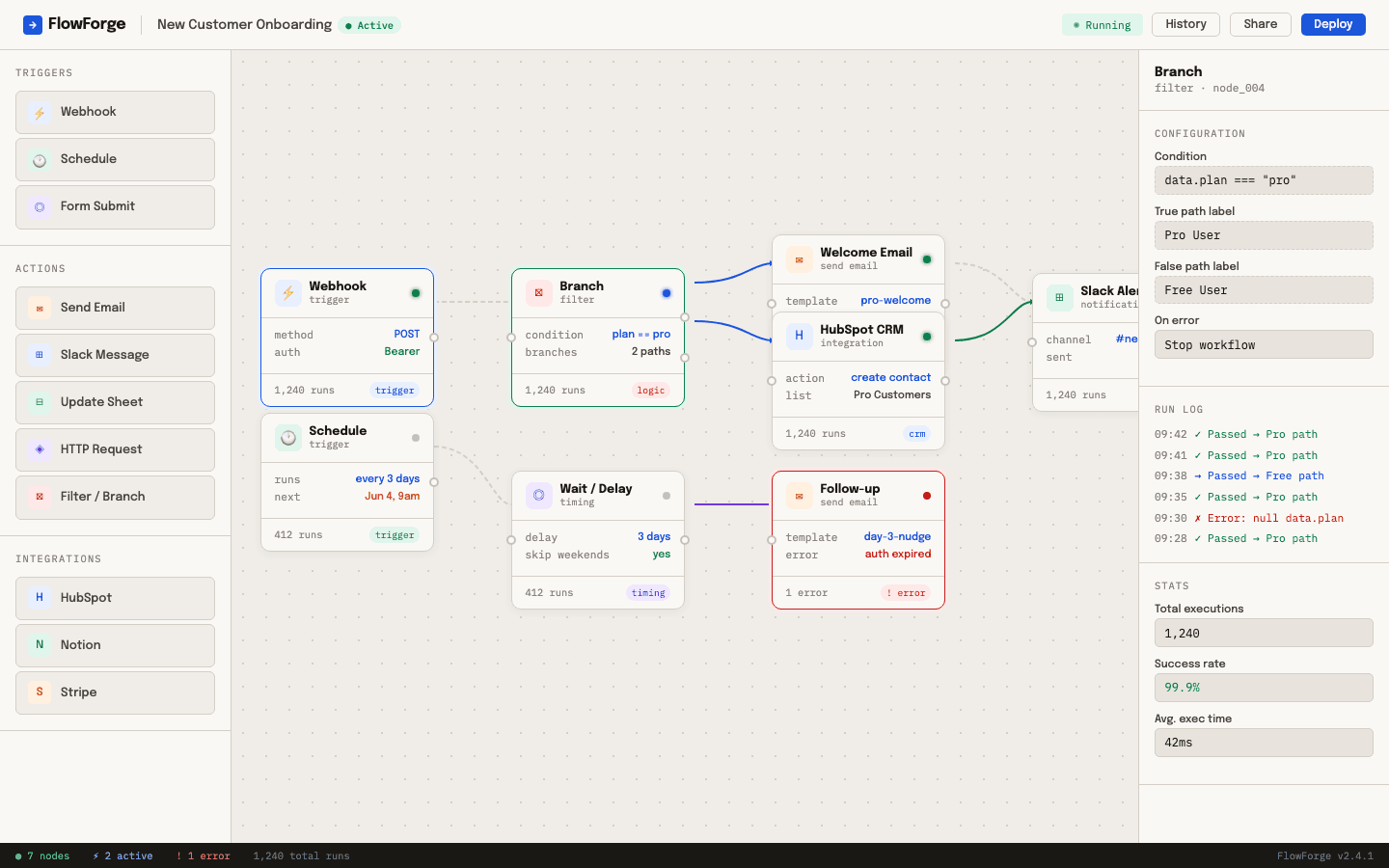Click FlowForge v2.4.1 version text
The image size is (1389, 868).
click(1325, 856)
